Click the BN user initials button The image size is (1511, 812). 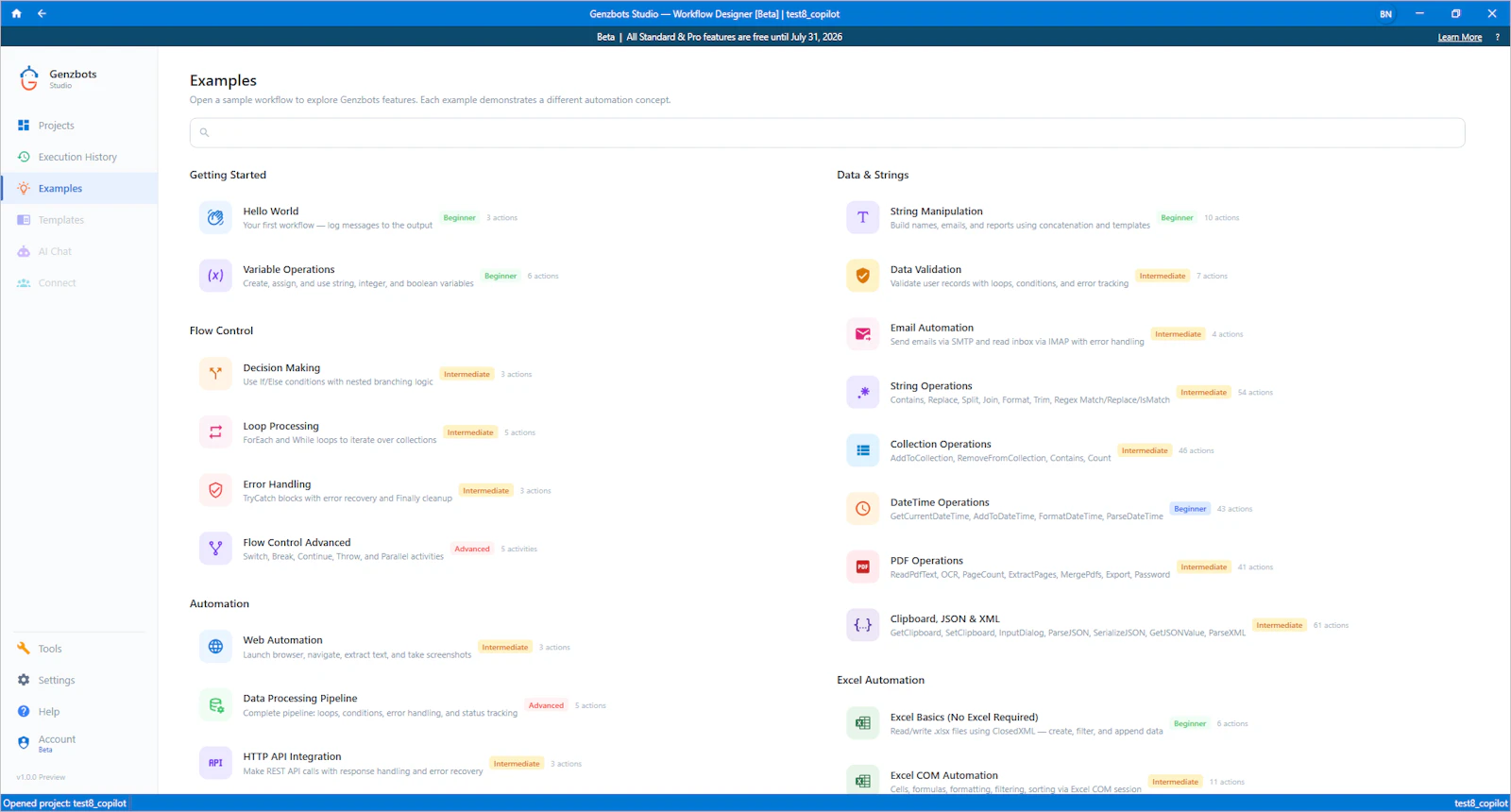1385,13
